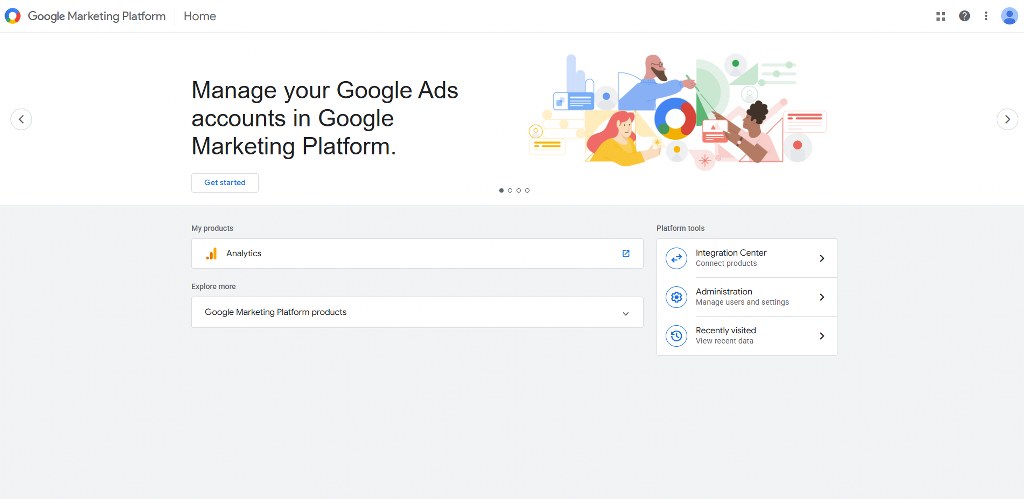Go to next carousel slide arrow

tap(1007, 119)
